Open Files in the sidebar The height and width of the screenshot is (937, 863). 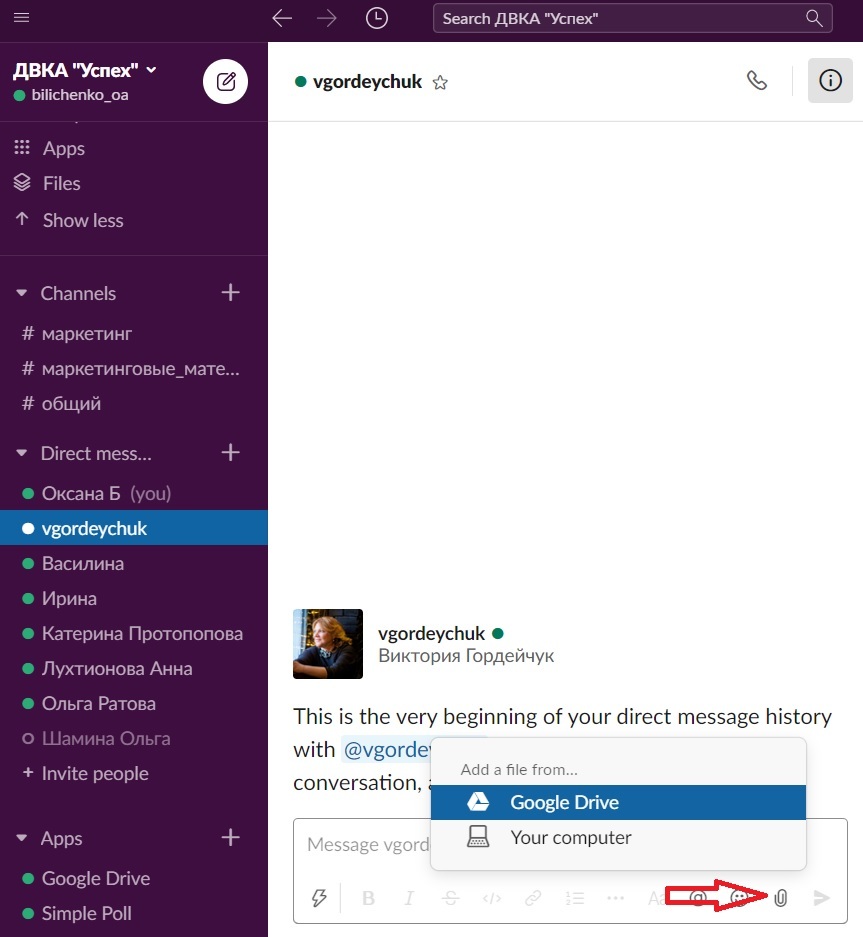click(61, 183)
